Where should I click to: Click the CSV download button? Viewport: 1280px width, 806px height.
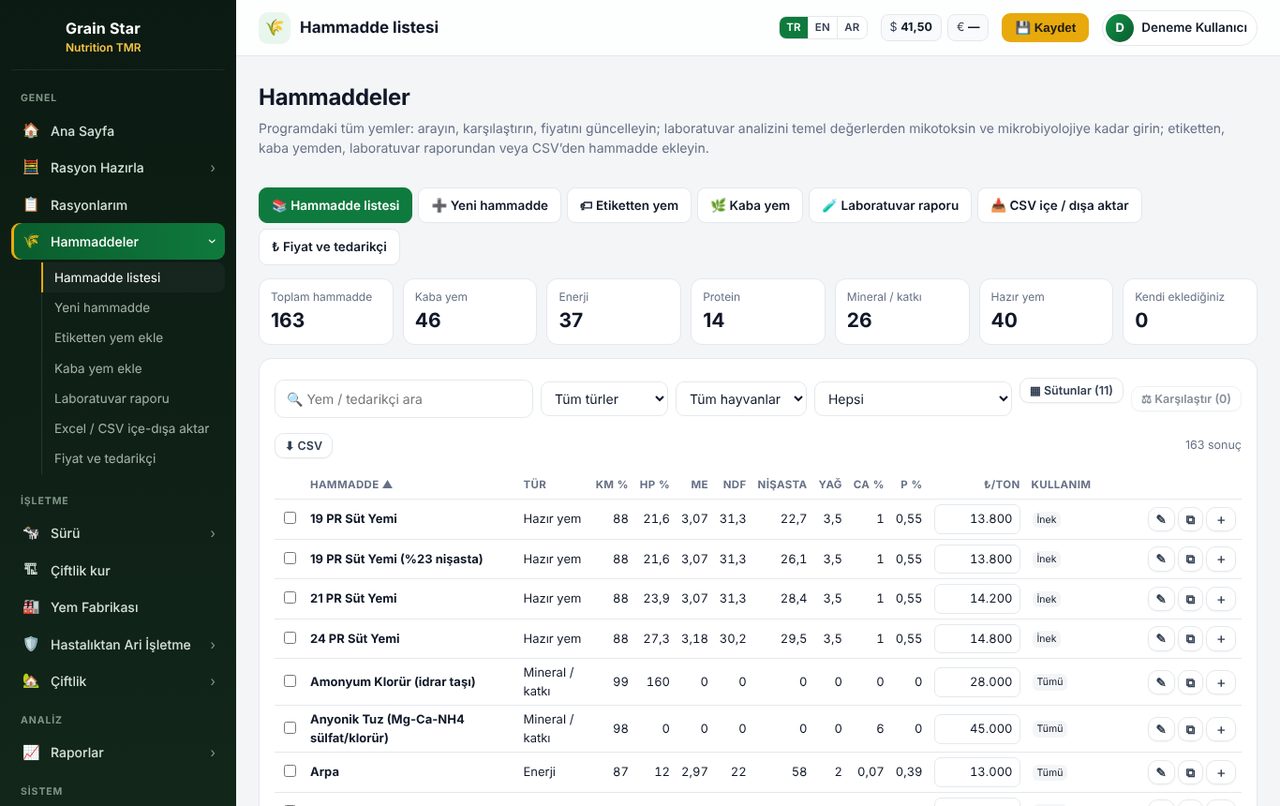click(x=304, y=446)
